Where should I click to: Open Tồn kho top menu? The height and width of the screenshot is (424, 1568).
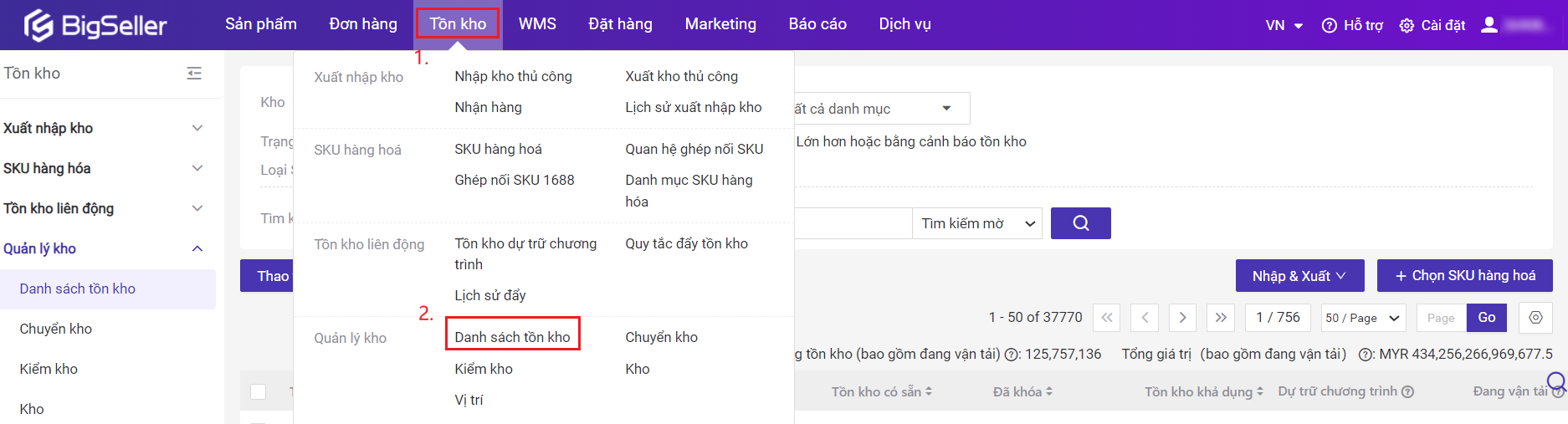458,24
